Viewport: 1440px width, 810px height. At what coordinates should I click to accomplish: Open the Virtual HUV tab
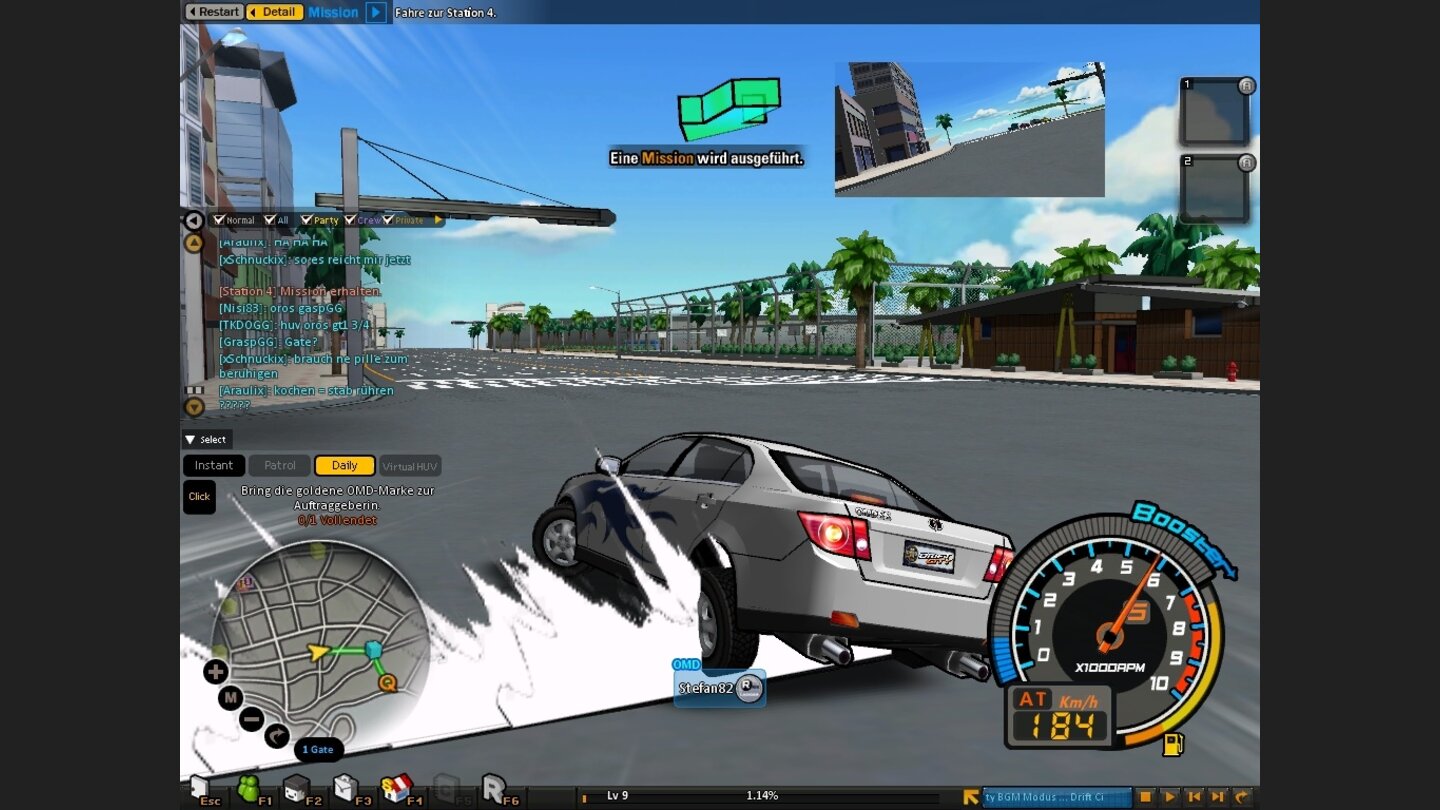tap(410, 466)
